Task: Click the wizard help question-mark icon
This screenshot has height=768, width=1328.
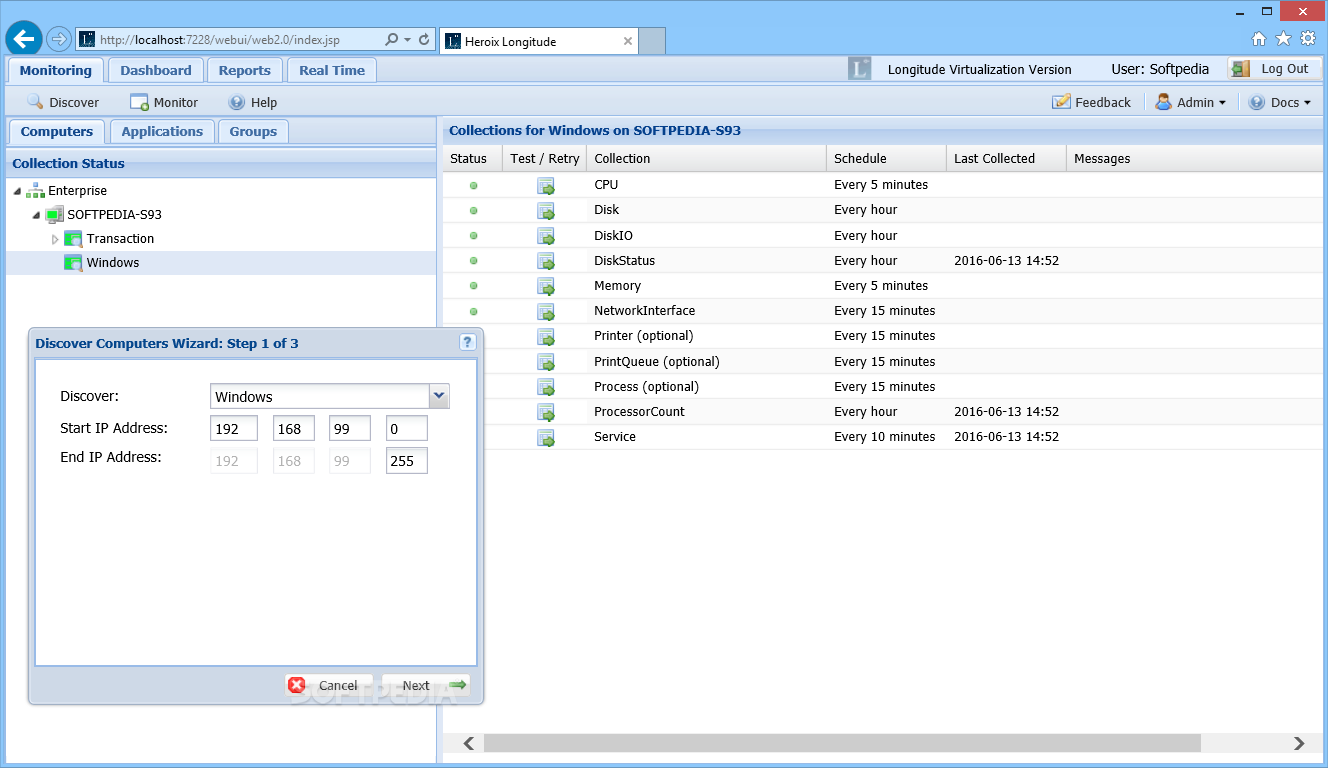Action: [467, 342]
